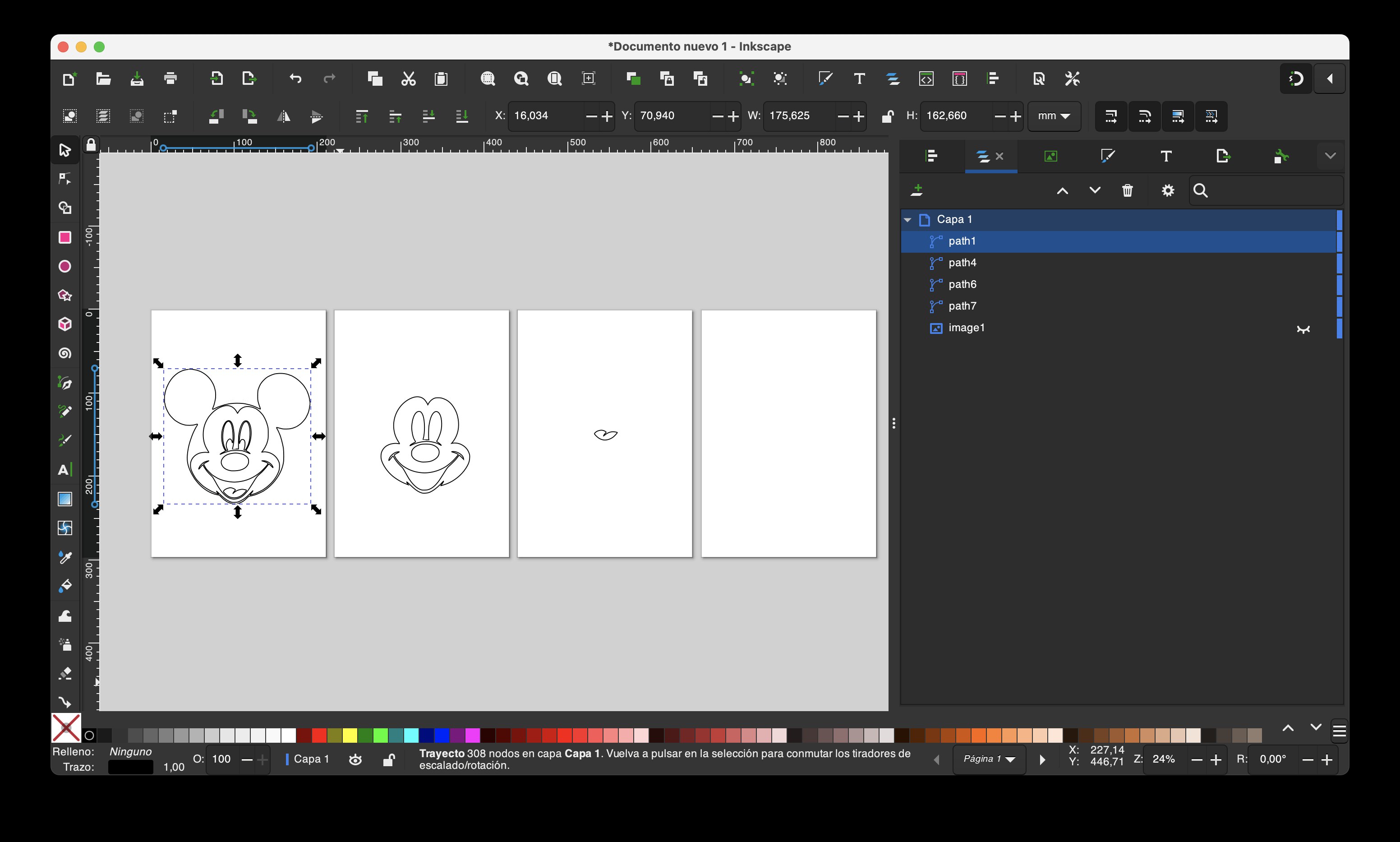Image resolution: width=1400 pixels, height=842 pixels.
Task: Select the Spiral tool
Action: [x=64, y=353]
